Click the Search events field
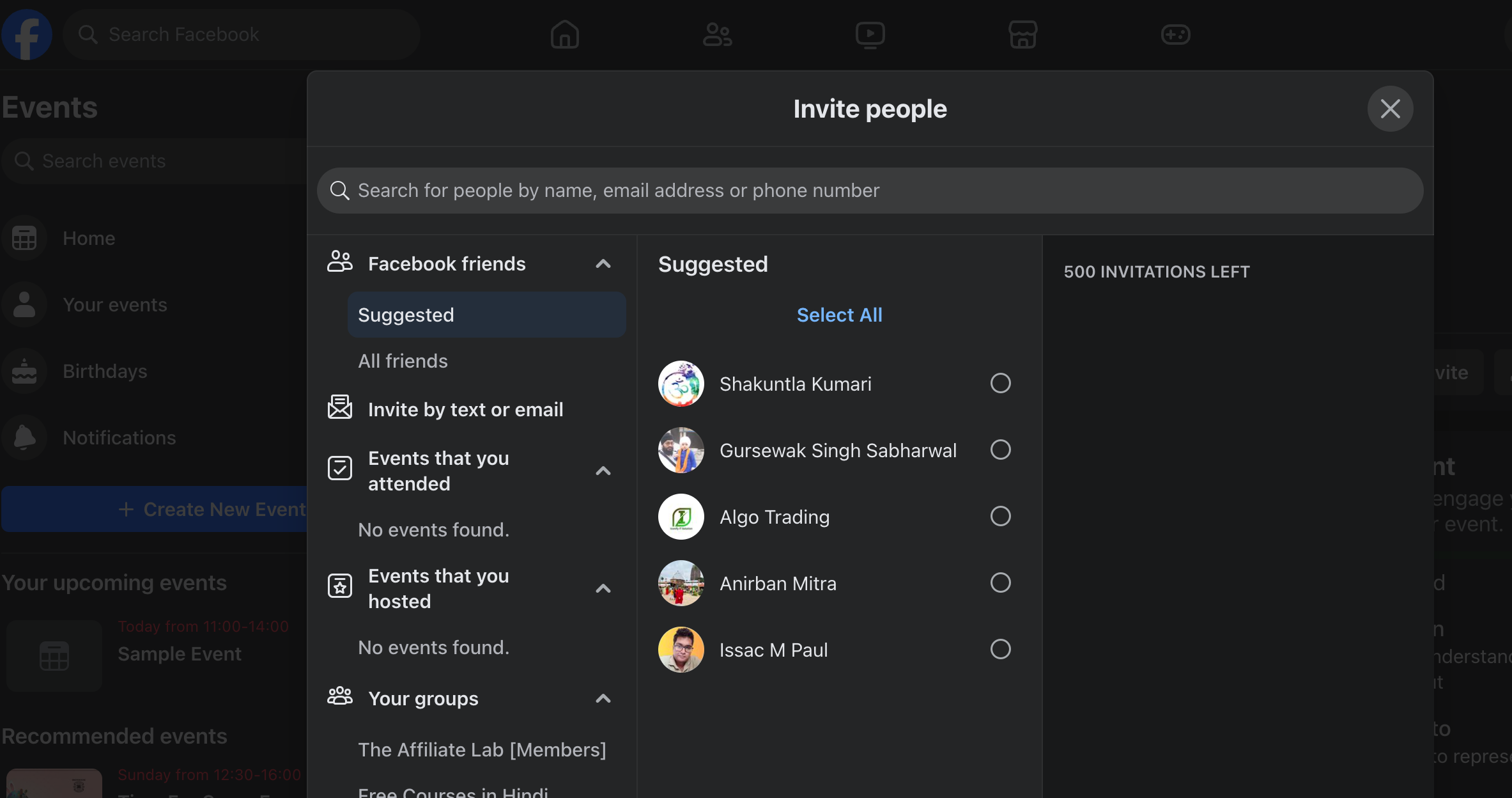The width and height of the screenshot is (1512, 798). (155, 161)
